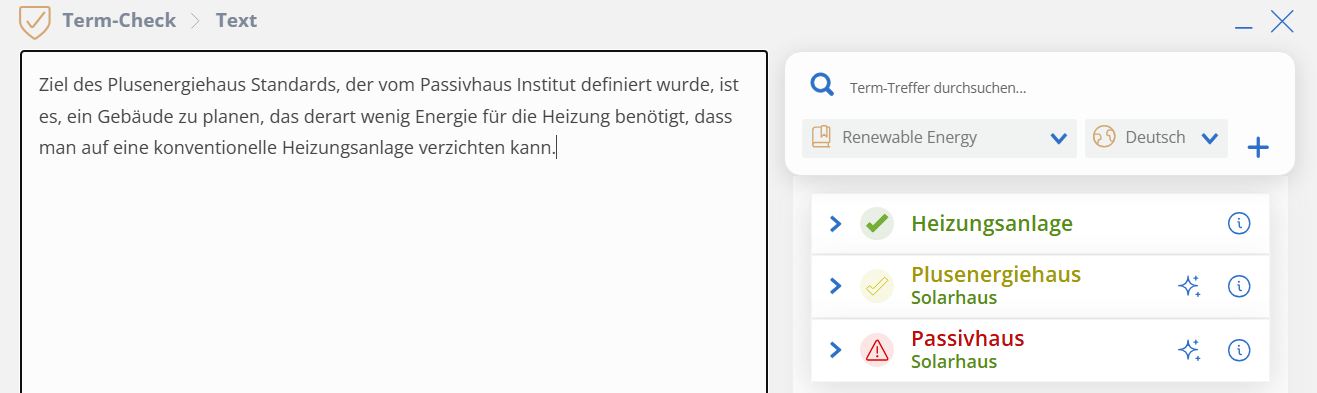Click the sparkle AI icon for Plusenergiehaus
Screen dimensions: 1317x393
pyautogui.click(x=1189, y=286)
